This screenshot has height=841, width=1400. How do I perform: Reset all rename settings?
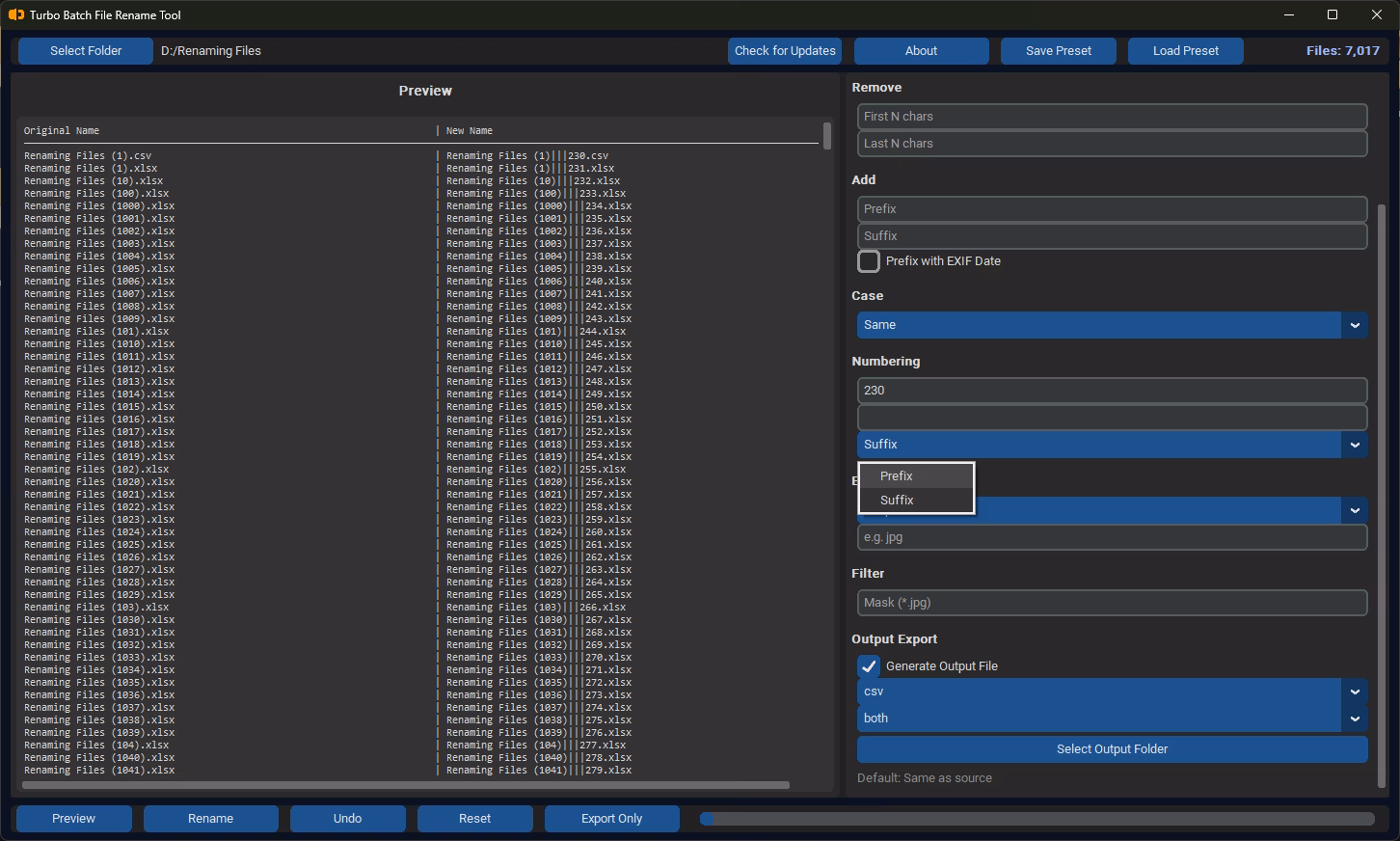point(475,819)
